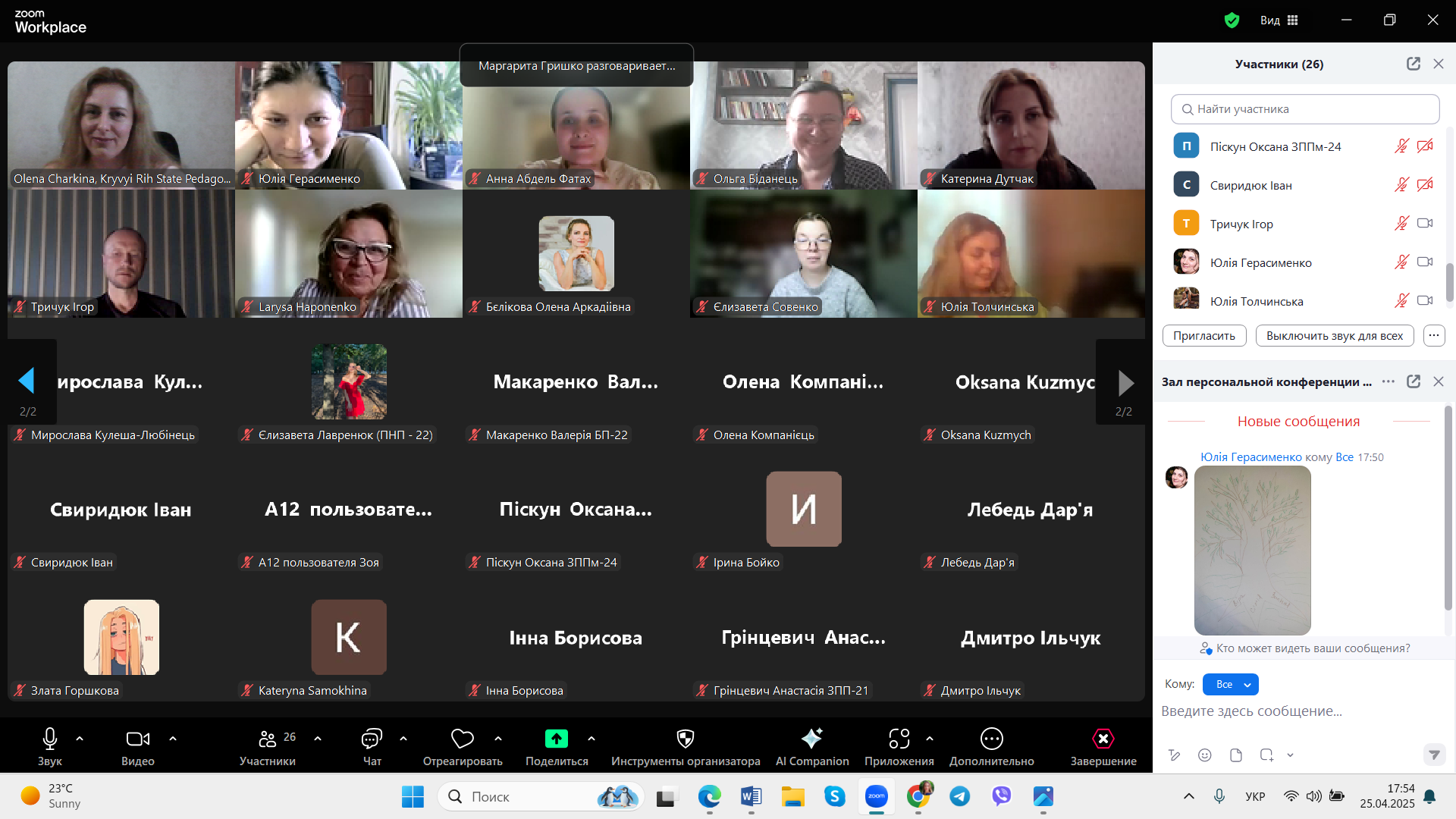Open the Вид view menu
The image size is (1456, 819).
click(x=1279, y=20)
